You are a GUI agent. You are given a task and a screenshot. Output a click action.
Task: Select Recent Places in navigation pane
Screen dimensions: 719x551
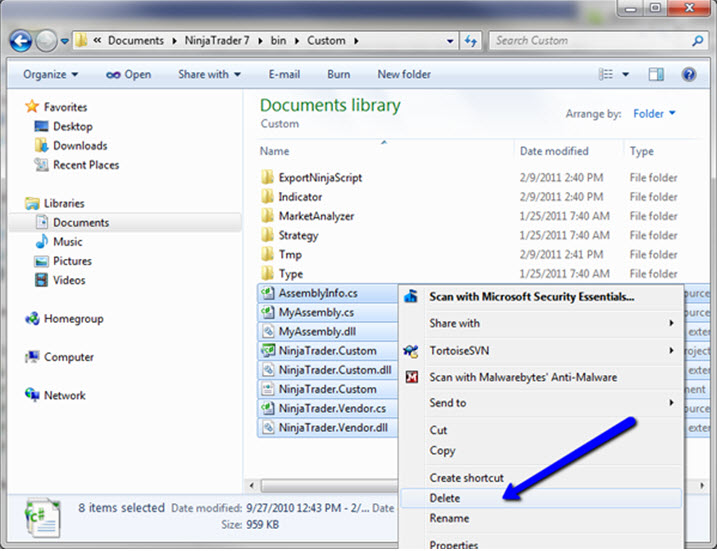(86, 165)
